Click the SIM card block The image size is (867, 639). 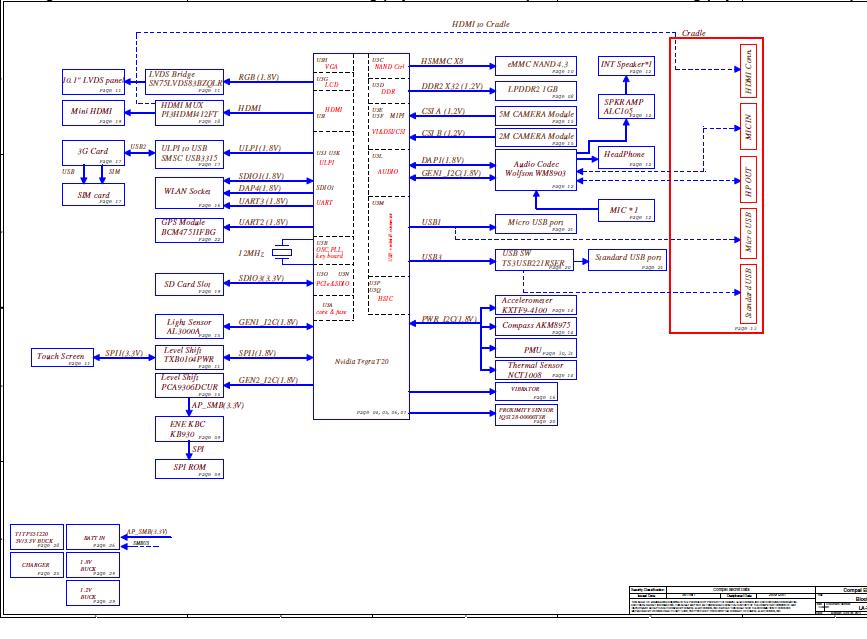93,195
